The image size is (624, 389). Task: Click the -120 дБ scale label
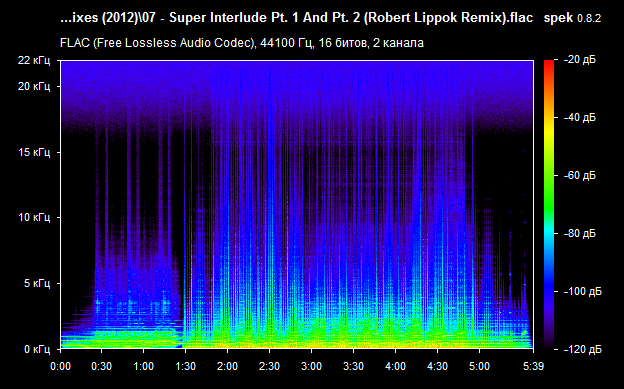(583, 349)
